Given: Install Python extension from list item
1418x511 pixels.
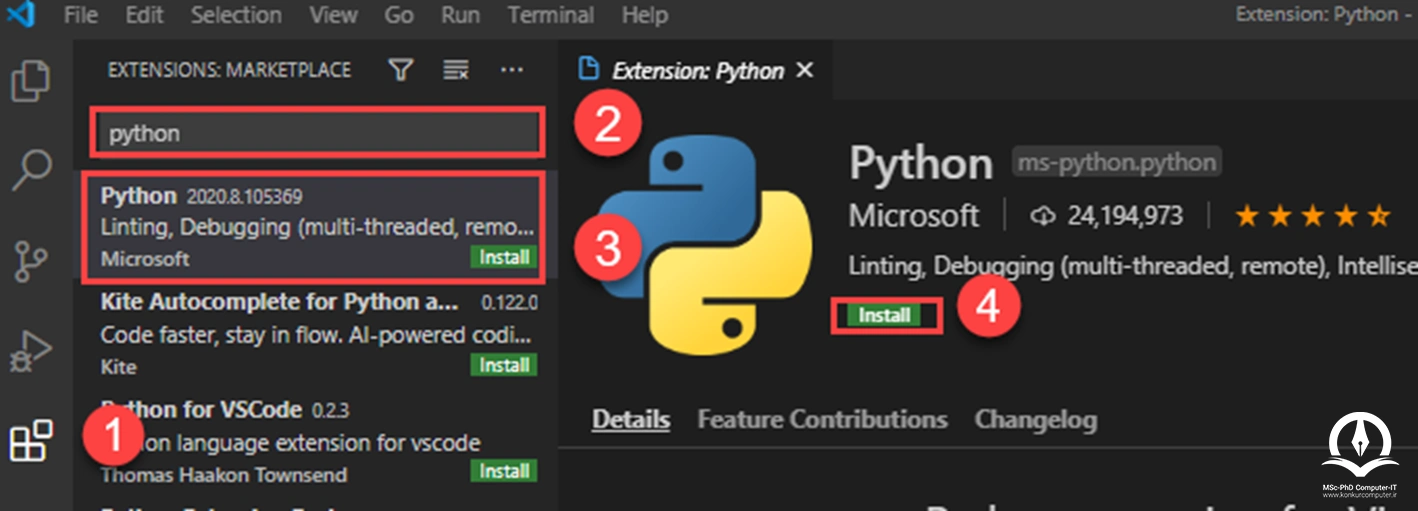Looking at the screenshot, I should [504, 257].
